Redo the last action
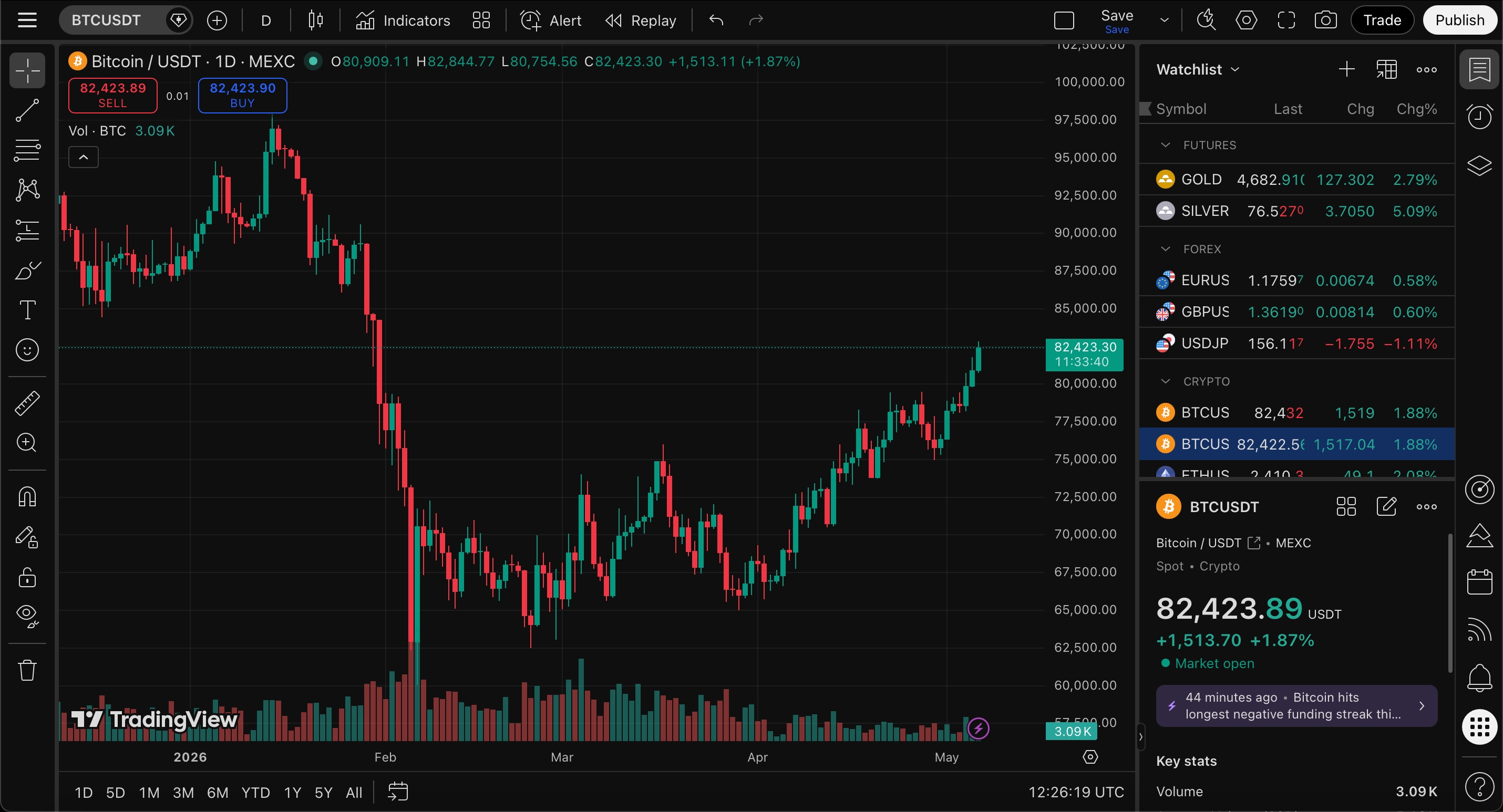The height and width of the screenshot is (812, 1503). click(756, 20)
